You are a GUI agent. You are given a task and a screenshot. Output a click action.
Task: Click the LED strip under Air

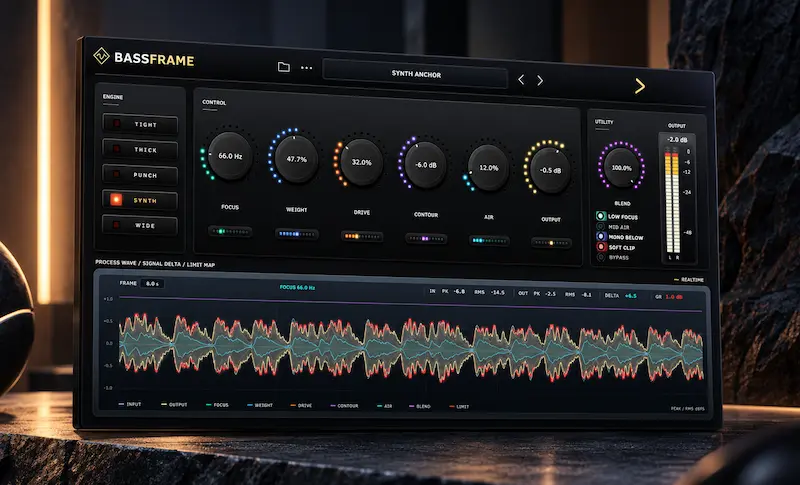click(x=489, y=241)
